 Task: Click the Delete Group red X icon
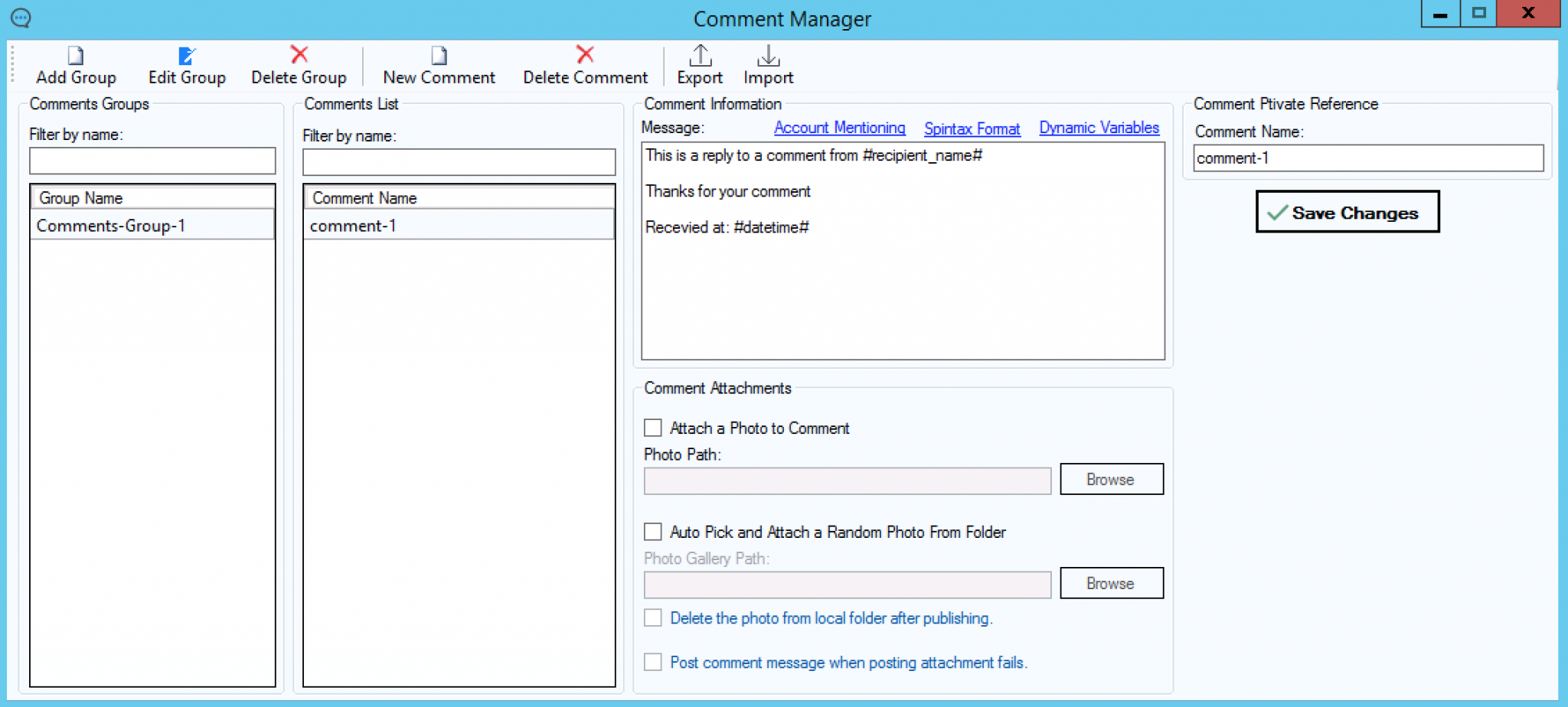299,55
